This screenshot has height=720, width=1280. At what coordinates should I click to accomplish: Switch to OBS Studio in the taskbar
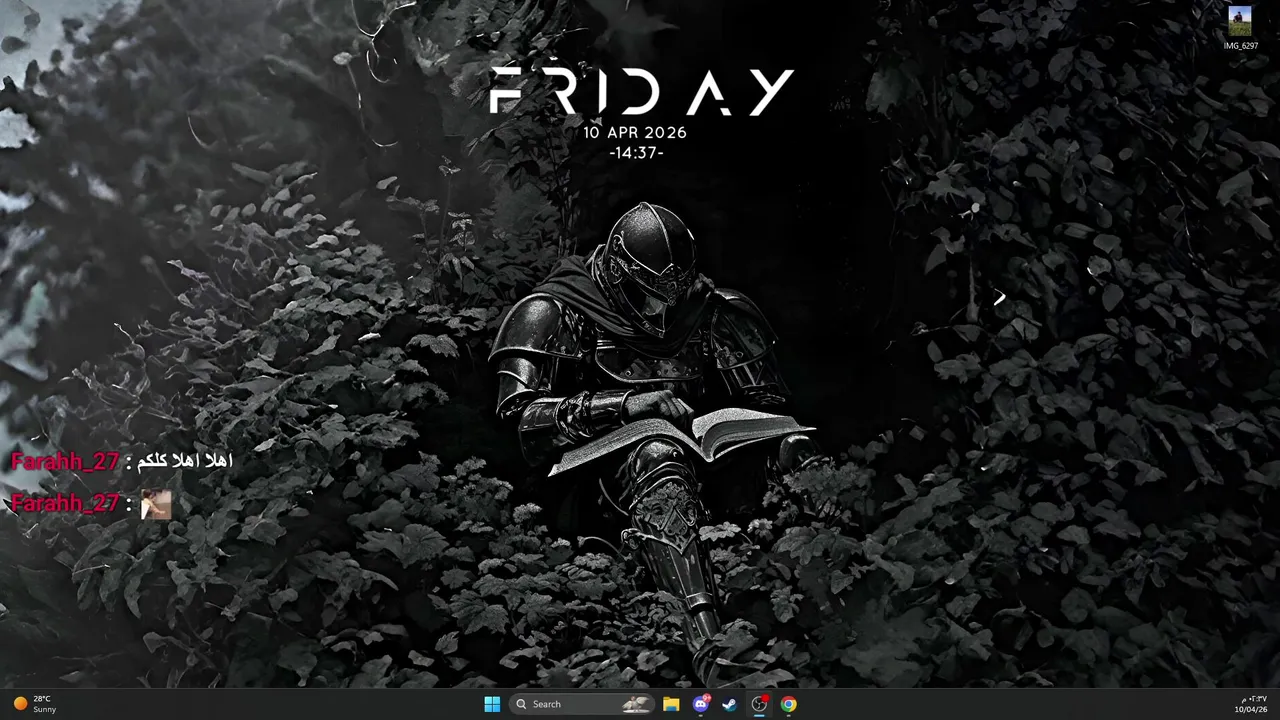point(759,704)
